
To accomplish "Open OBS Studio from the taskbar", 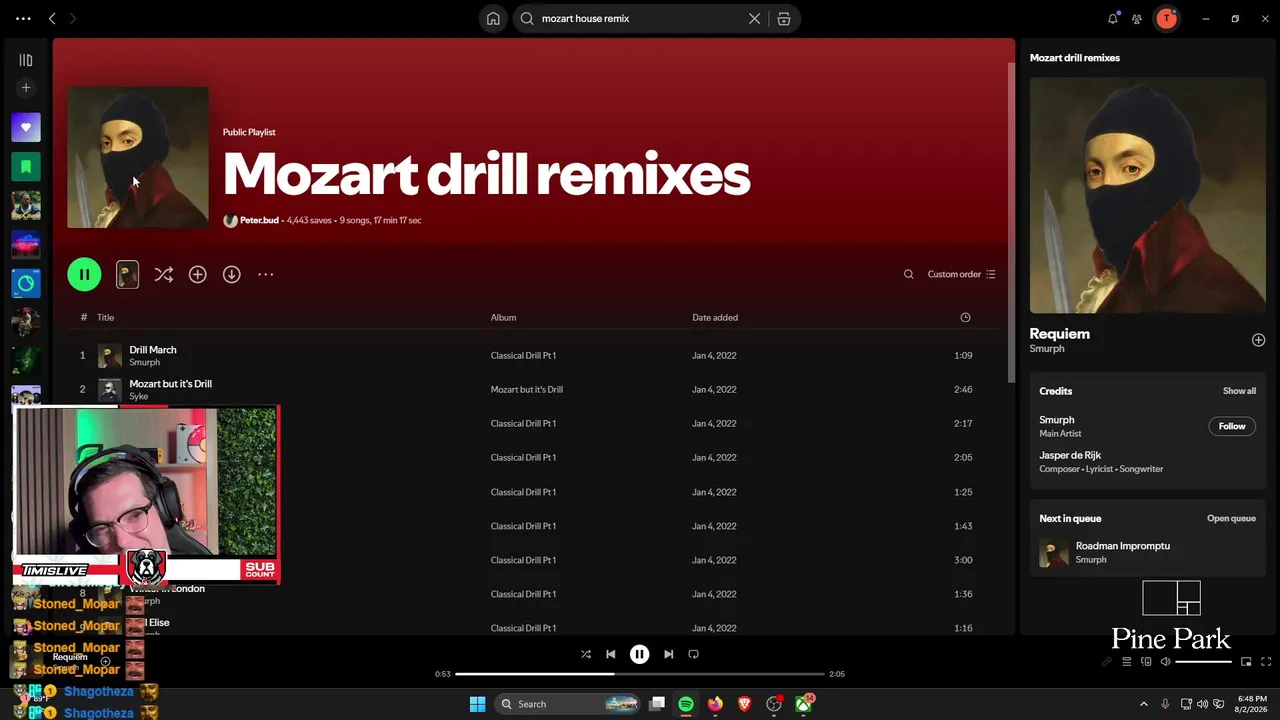I will [x=774, y=704].
